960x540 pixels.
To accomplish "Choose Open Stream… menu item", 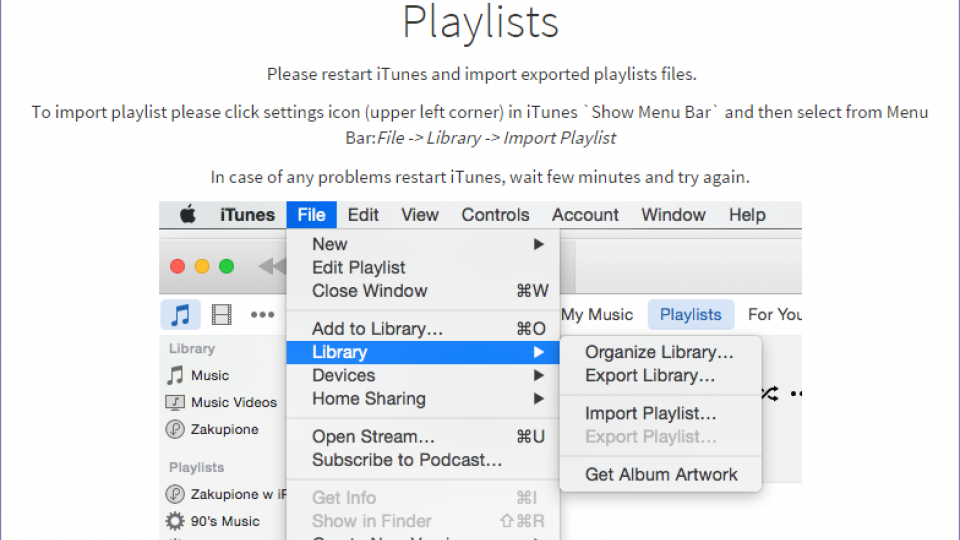I will (423, 437).
